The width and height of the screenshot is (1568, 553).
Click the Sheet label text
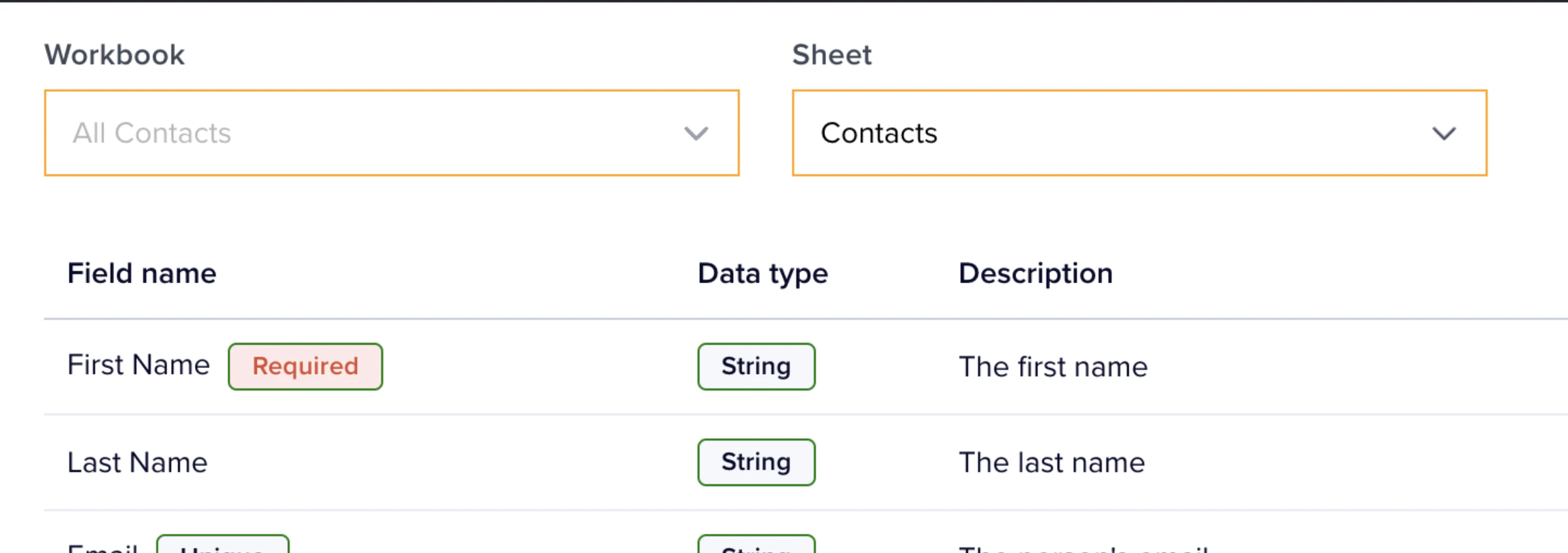point(832,54)
